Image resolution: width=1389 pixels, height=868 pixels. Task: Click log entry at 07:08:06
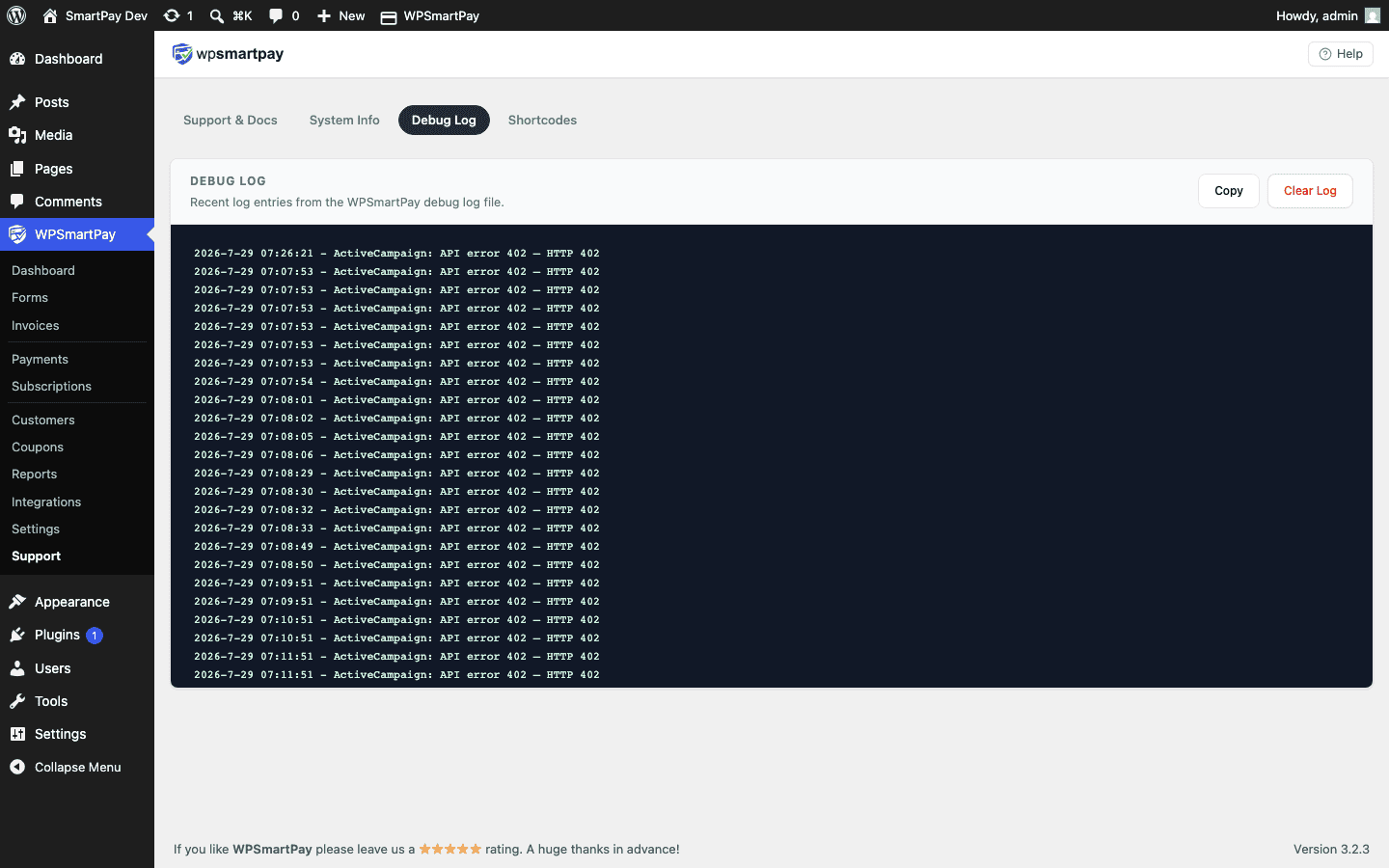click(396, 455)
